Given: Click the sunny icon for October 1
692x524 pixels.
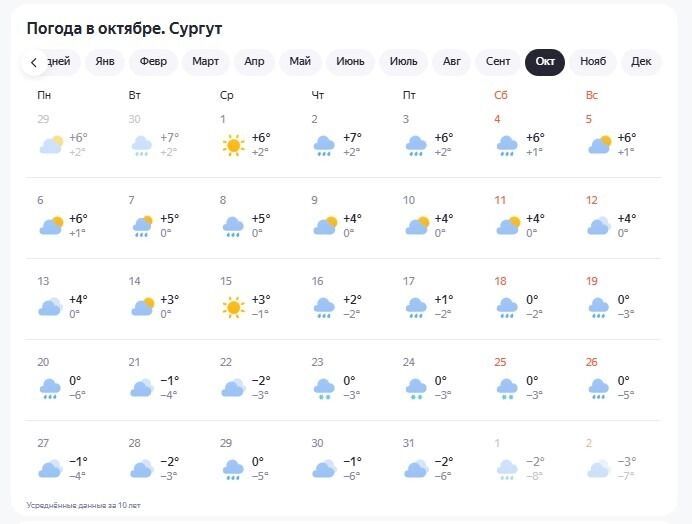Looking at the screenshot, I should click(233, 146).
